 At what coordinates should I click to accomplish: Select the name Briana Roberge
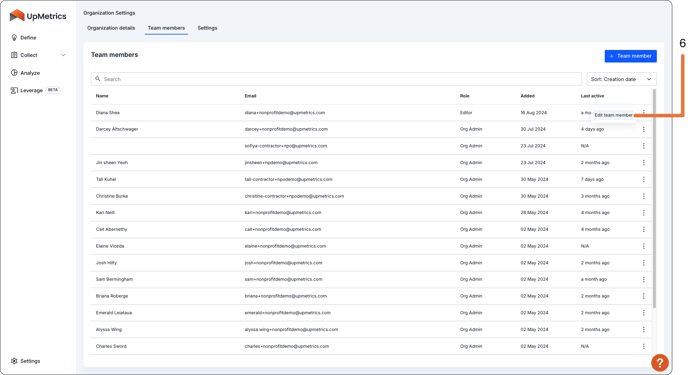pos(112,296)
